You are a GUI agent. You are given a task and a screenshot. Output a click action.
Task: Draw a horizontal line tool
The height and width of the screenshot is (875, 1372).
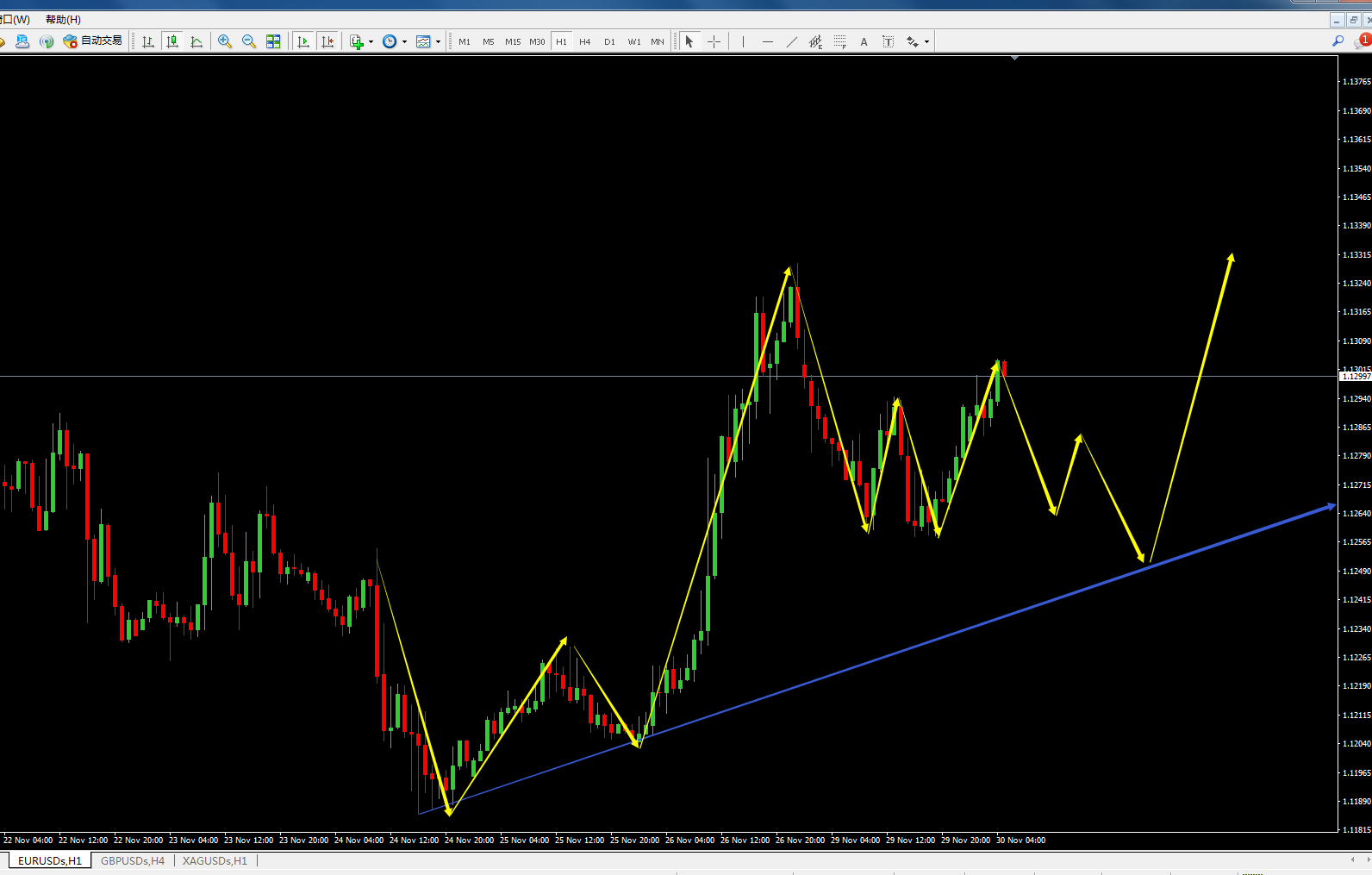click(x=767, y=41)
